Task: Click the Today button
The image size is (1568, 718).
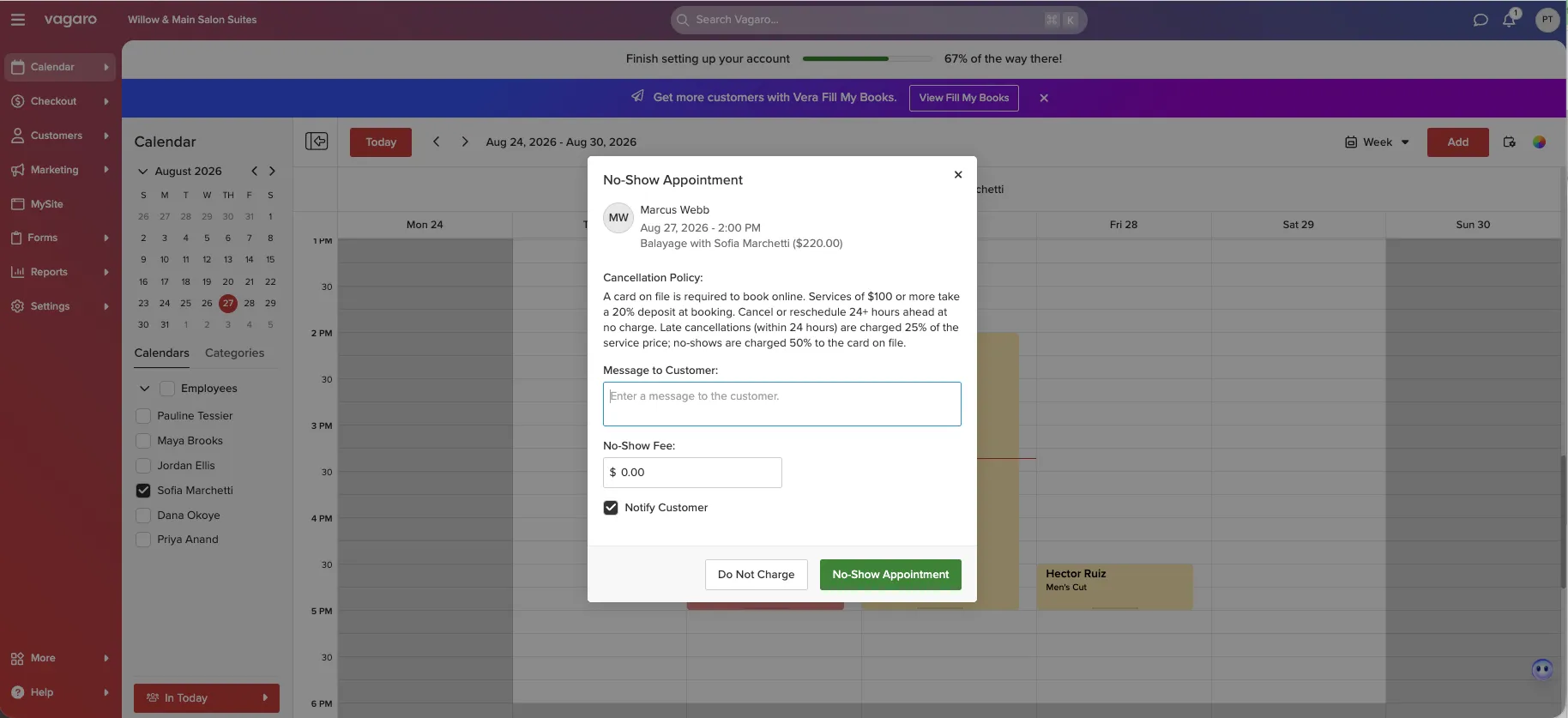Action: 381,142
